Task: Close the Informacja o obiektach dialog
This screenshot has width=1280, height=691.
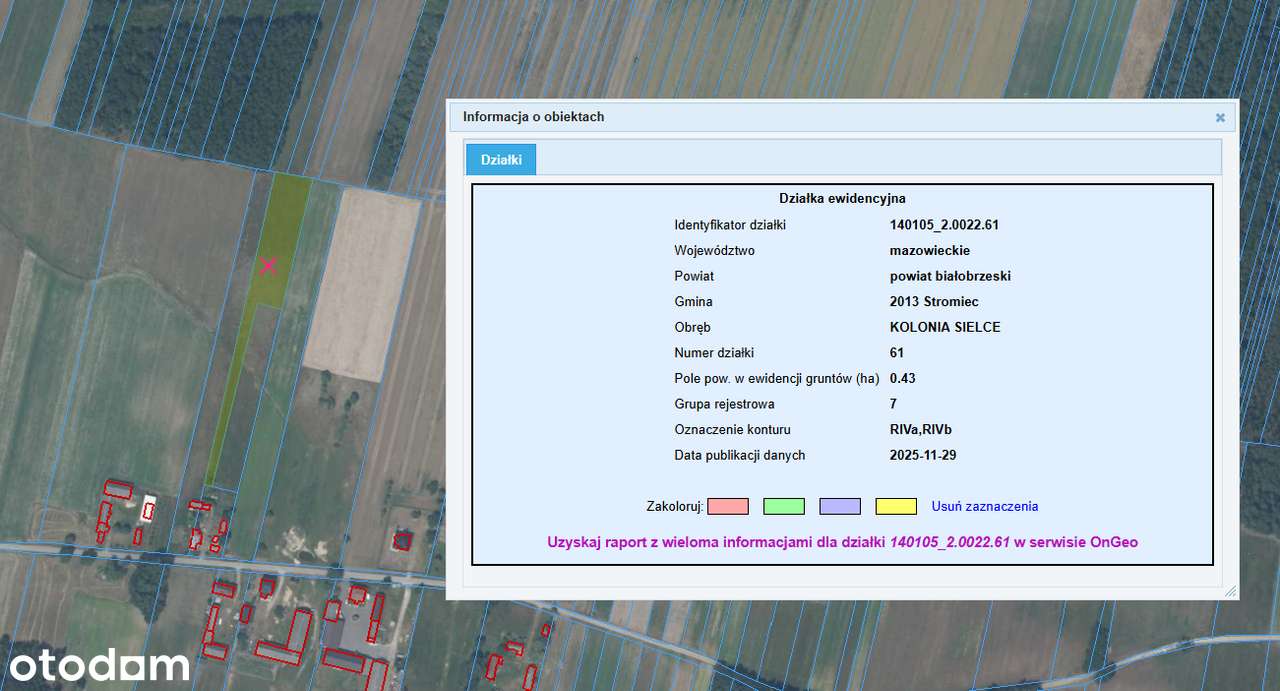Action: click(x=1220, y=117)
